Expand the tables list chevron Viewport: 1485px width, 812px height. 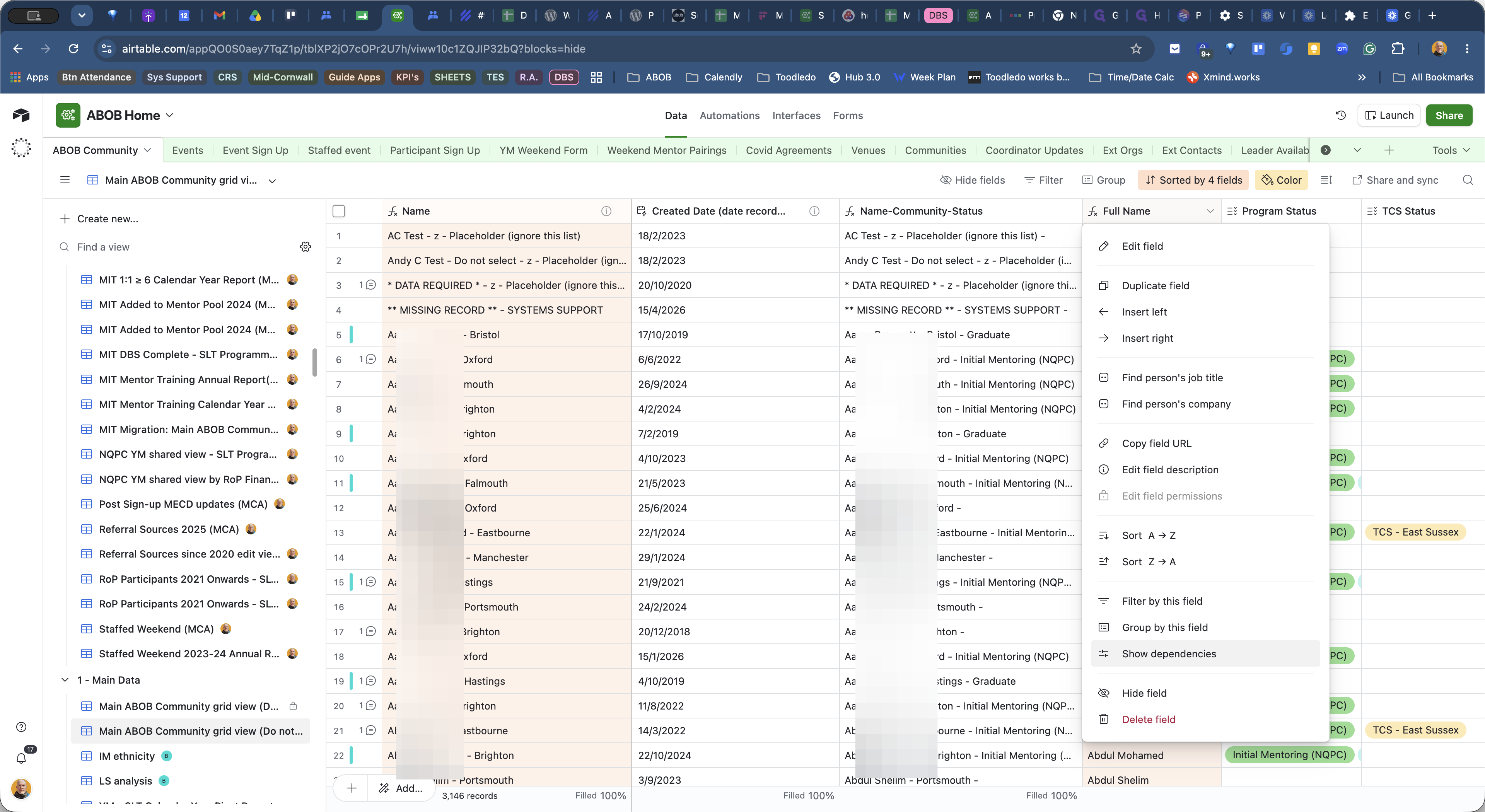pyautogui.click(x=1358, y=150)
